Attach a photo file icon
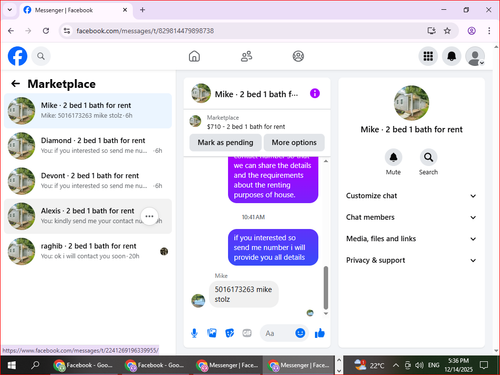Screen dimensions: 500x375 pos(212,333)
